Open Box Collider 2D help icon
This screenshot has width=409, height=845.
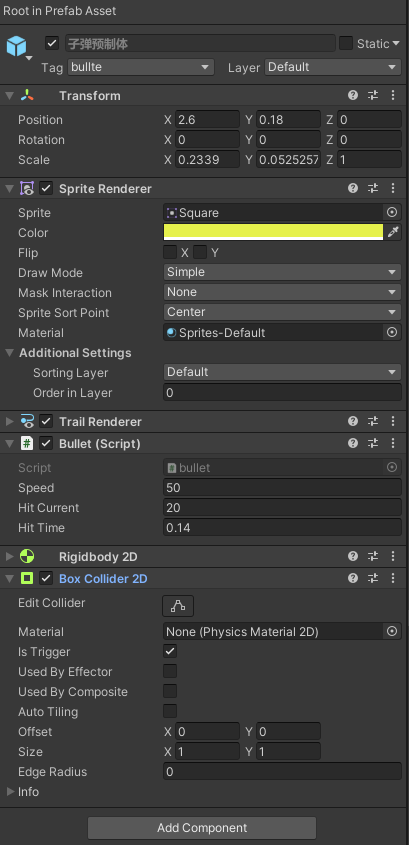click(353, 578)
